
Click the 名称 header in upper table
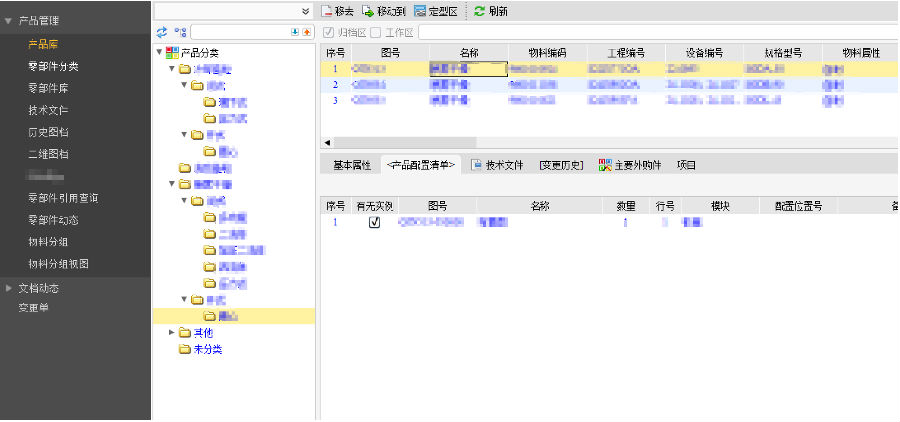click(x=468, y=53)
